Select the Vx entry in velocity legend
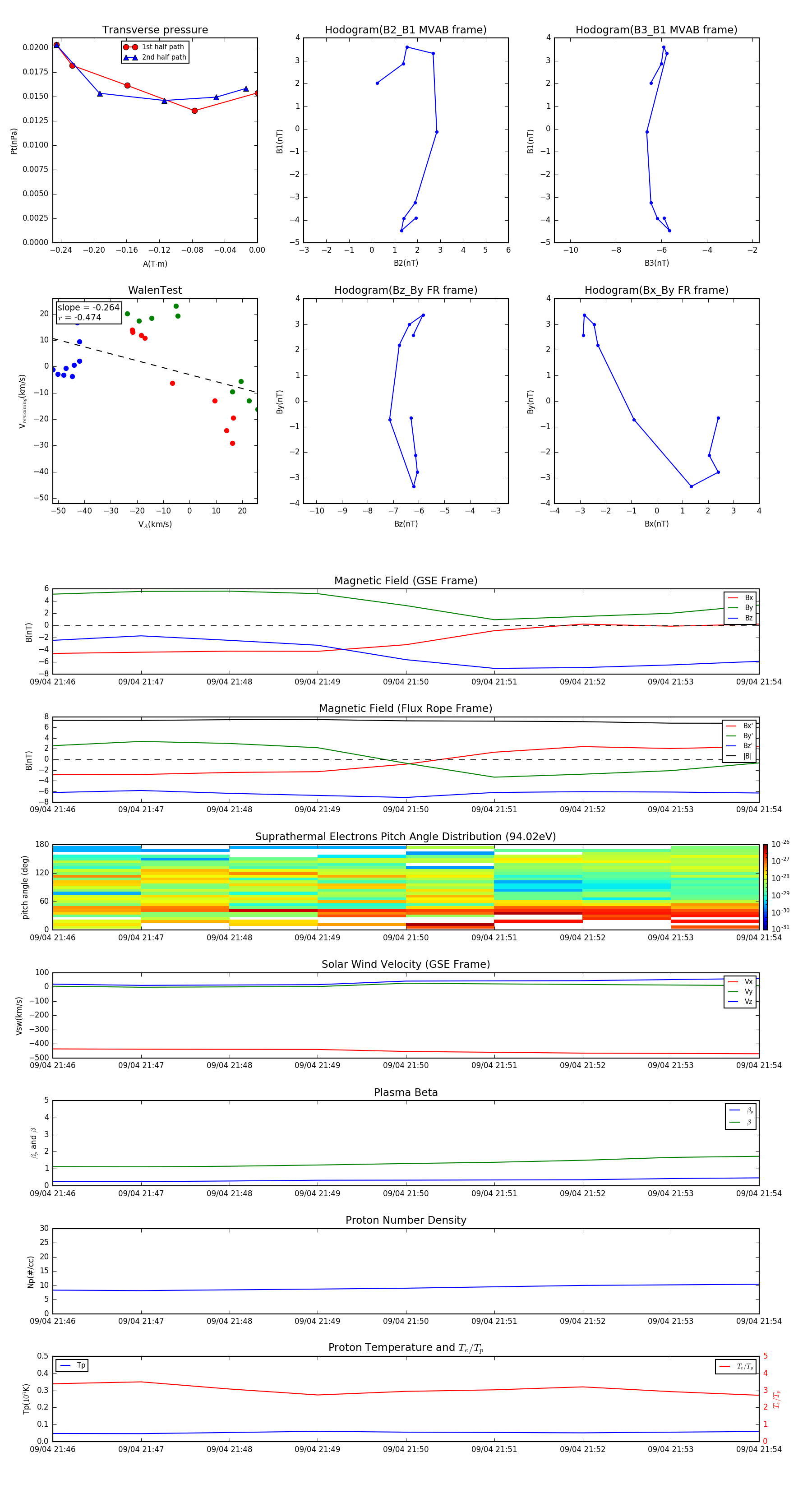Screen dimensions: 812x1489 tap(740, 981)
